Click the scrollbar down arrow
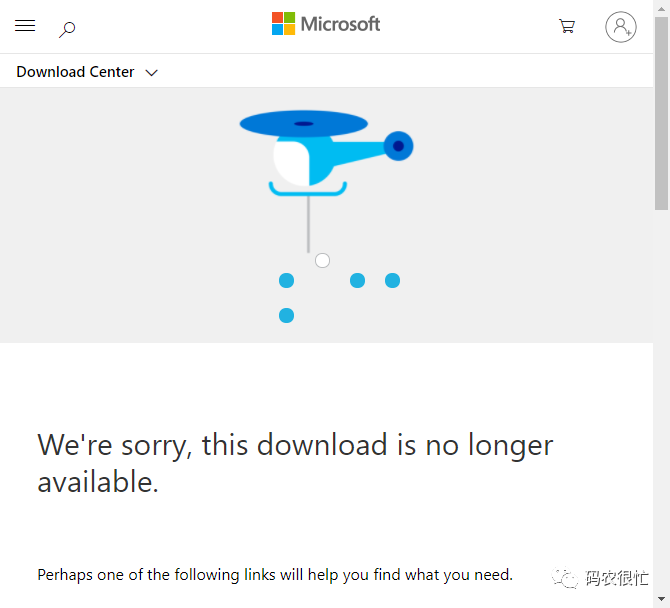Viewport: 670px width, 608px height. 661,599
